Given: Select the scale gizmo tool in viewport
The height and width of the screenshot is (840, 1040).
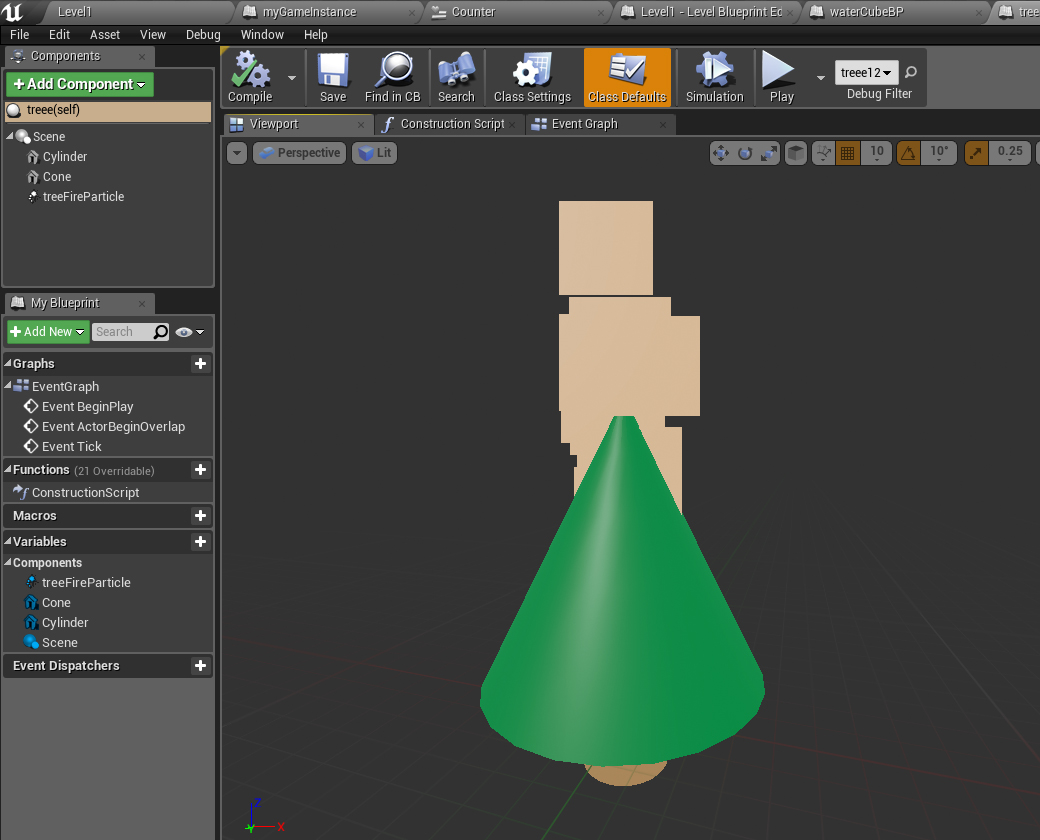Looking at the screenshot, I should [769, 153].
